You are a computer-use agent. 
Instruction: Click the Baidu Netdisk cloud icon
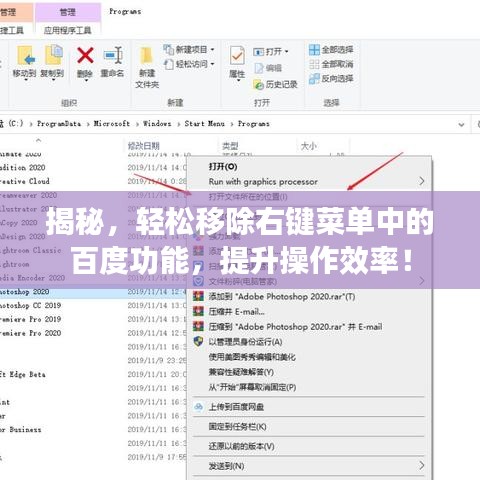(x=199, y=407)
